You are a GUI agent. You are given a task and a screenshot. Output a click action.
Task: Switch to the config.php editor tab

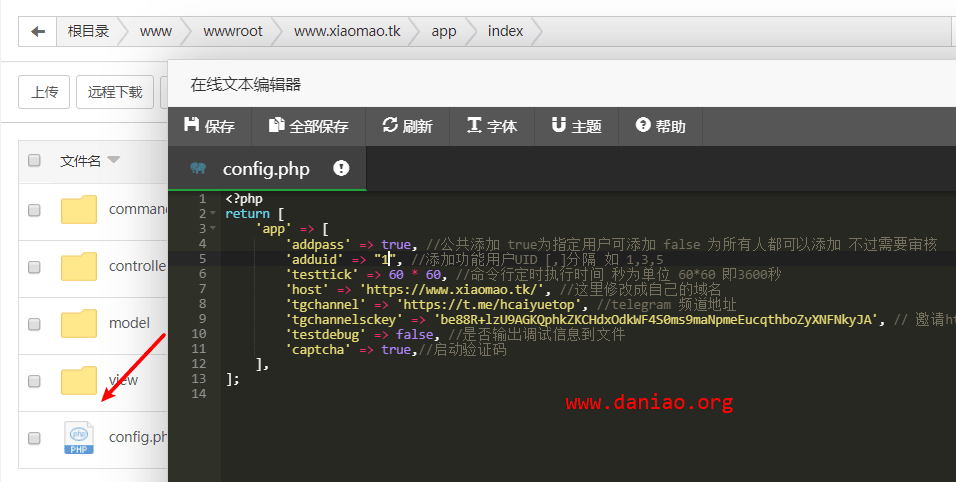click(267, 169)
